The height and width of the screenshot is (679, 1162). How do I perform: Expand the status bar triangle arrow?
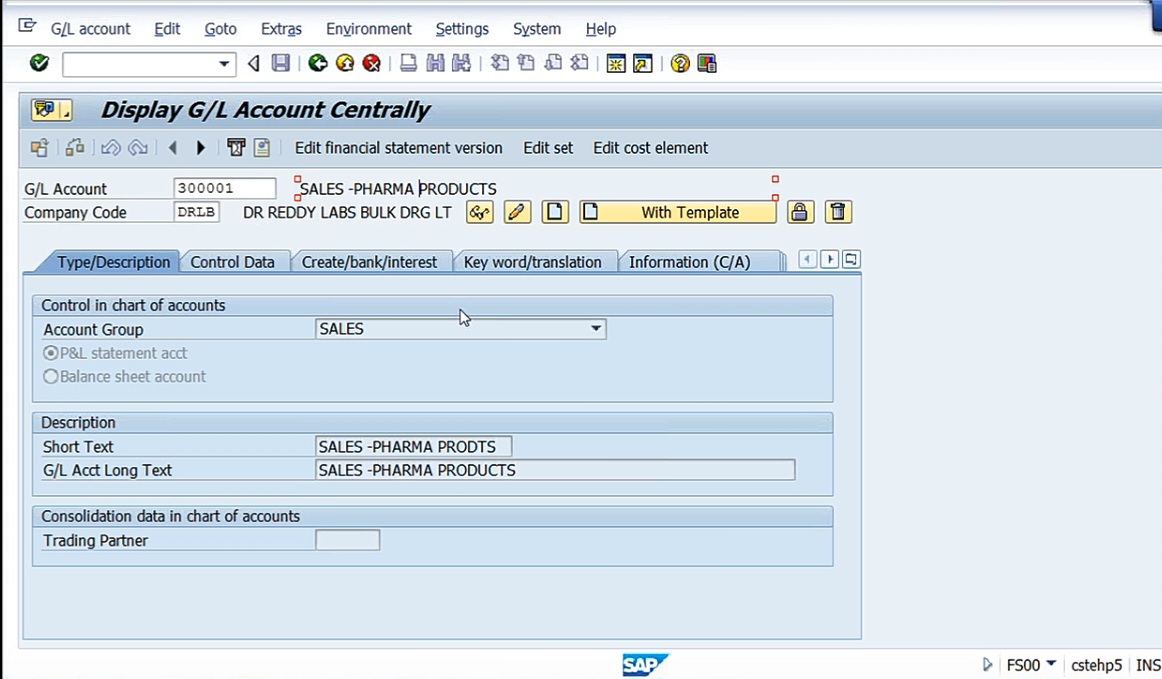click(987, 664)
